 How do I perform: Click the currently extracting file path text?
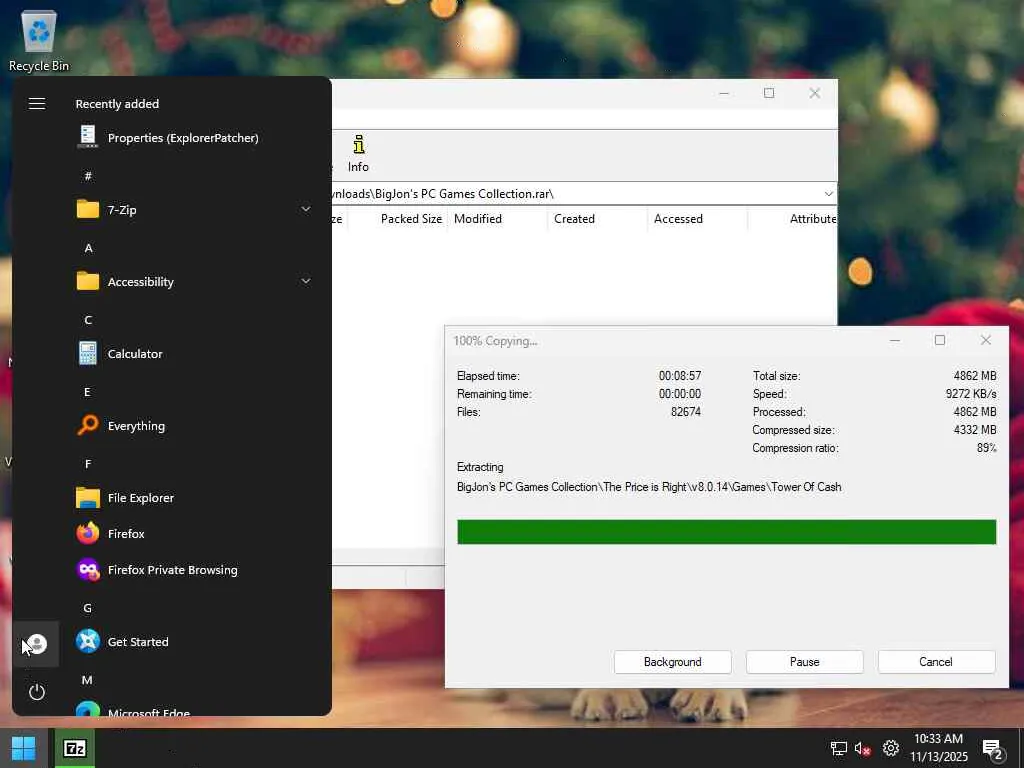click(649, 487)
